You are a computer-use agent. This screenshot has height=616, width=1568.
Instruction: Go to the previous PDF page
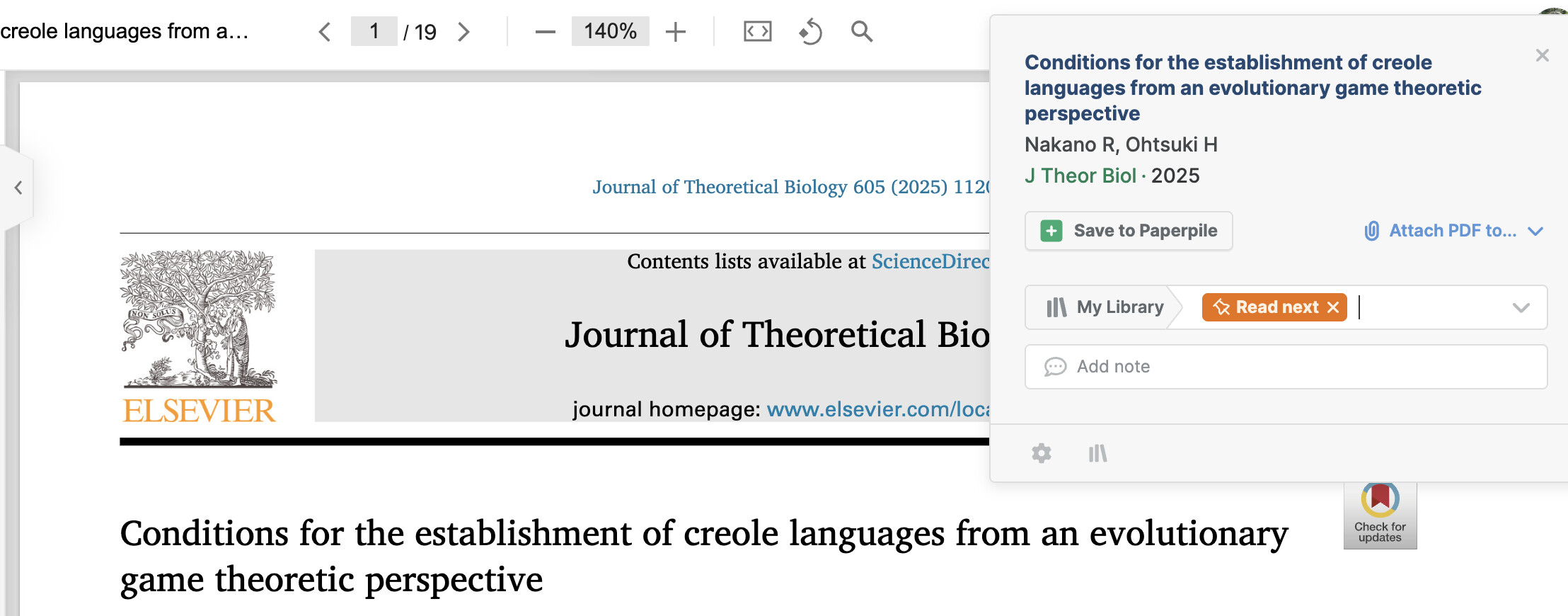point(325,32)
